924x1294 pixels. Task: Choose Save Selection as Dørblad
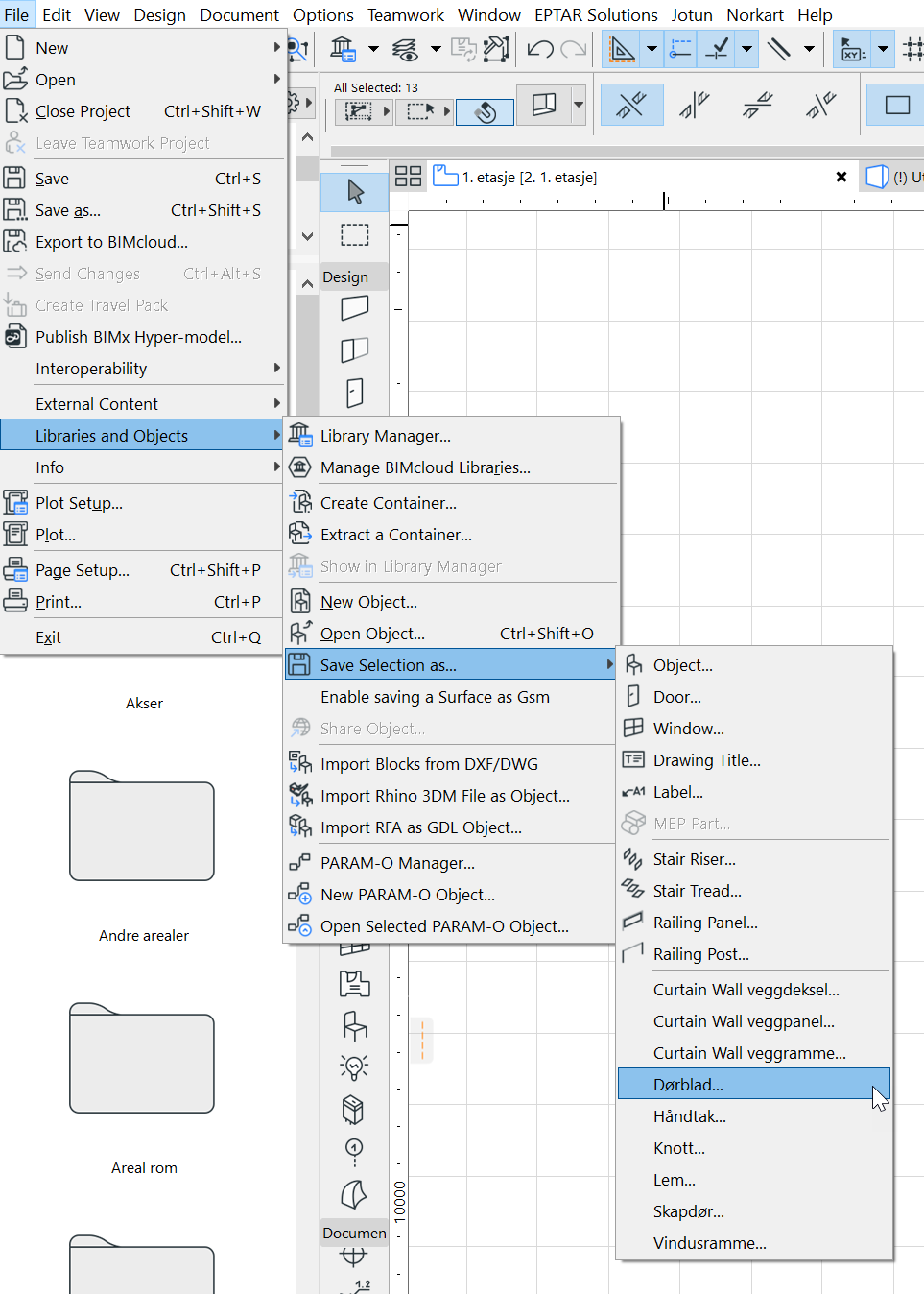(753, 1085)
